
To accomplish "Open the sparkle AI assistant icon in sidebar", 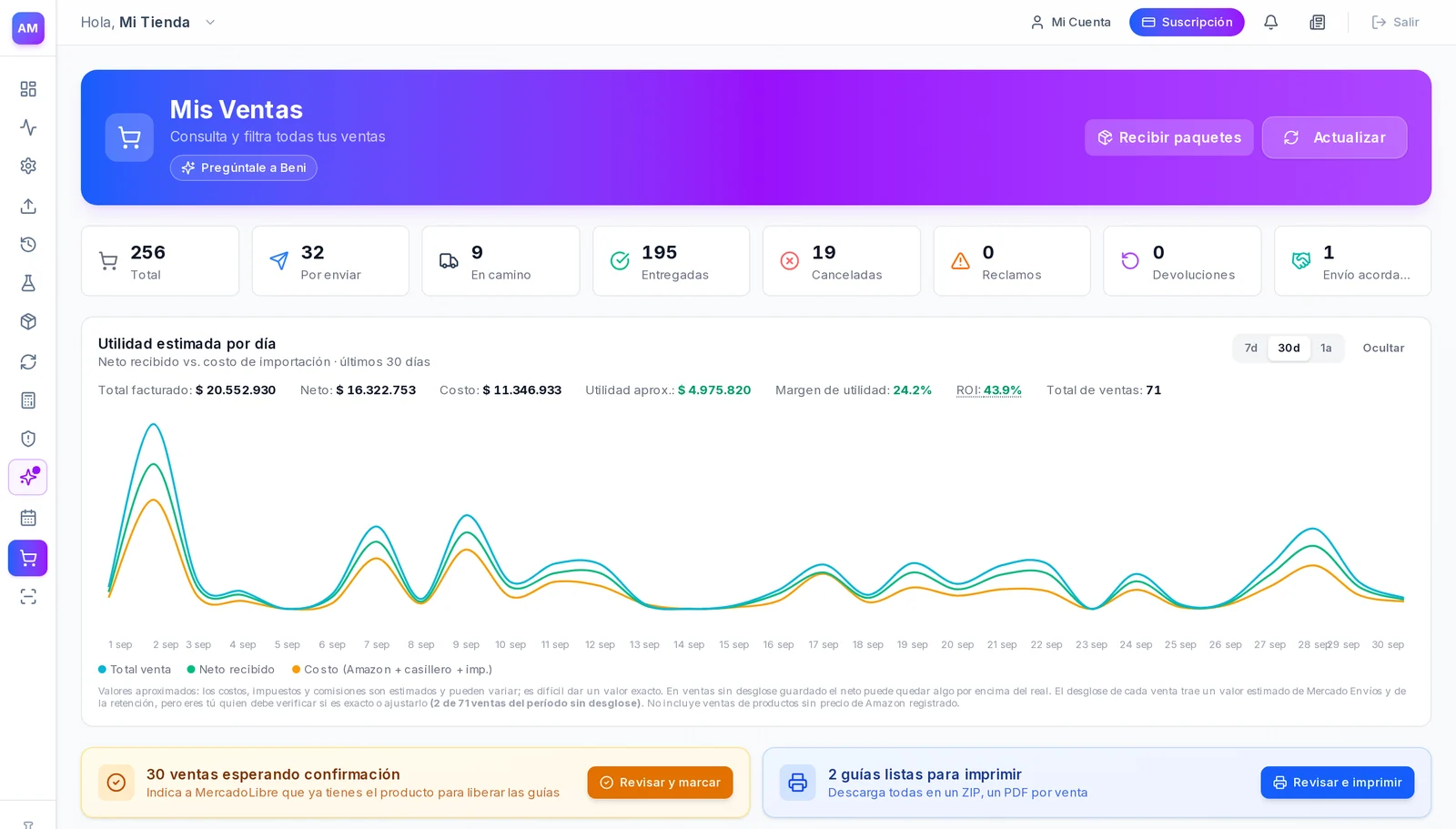I will pyautogui.click(x=28, y=477).
